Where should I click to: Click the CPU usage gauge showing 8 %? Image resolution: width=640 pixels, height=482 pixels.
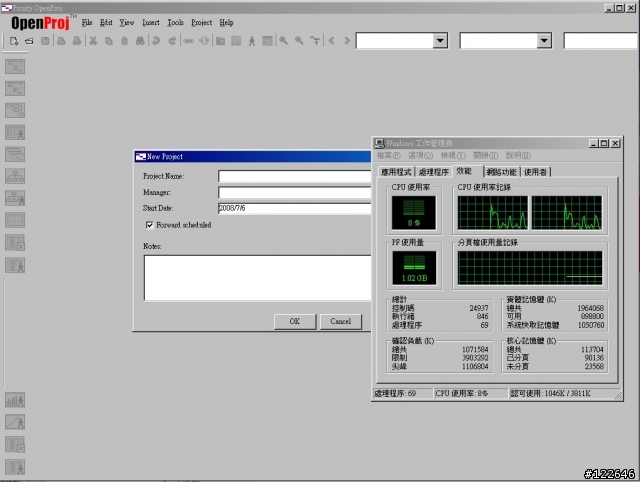click(413, 213)
